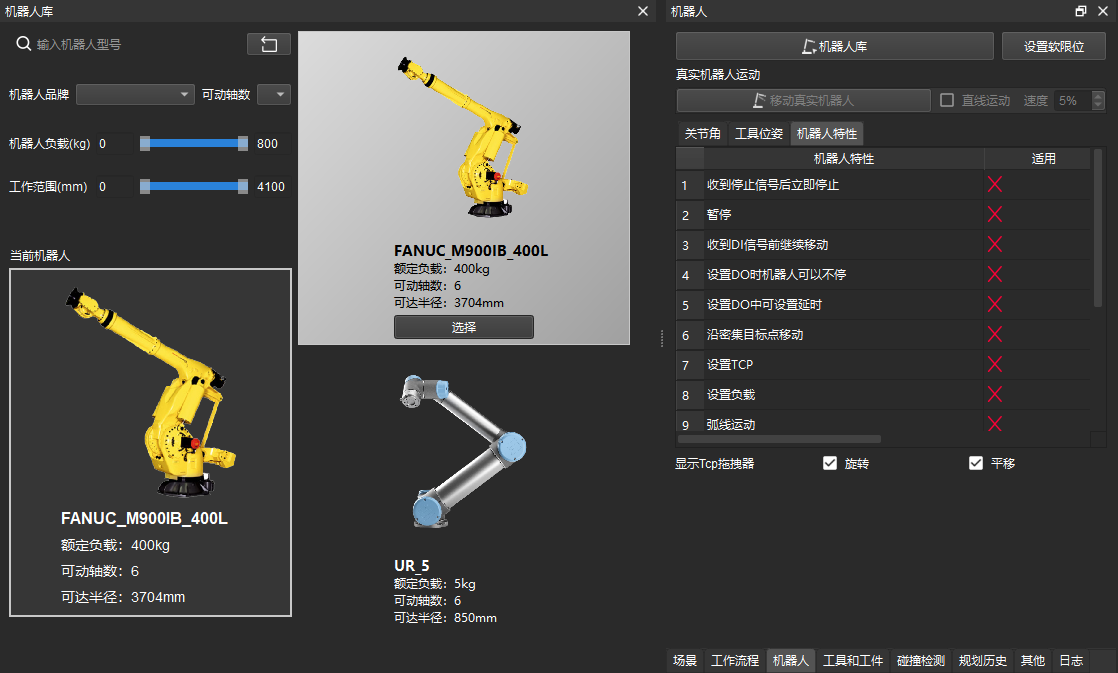Close the 机器人 panel
Viewport: 1118px width, 673px height.
tap(1103, 11)
